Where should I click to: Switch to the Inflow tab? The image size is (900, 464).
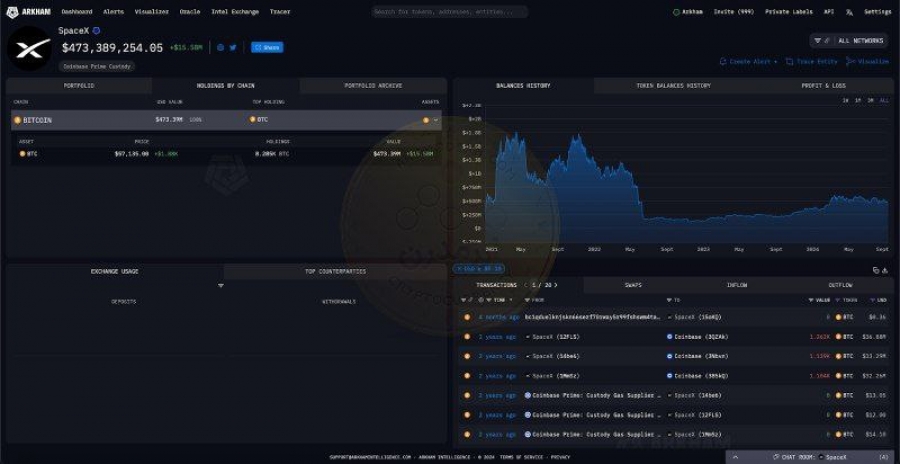(x=737, y=285)
